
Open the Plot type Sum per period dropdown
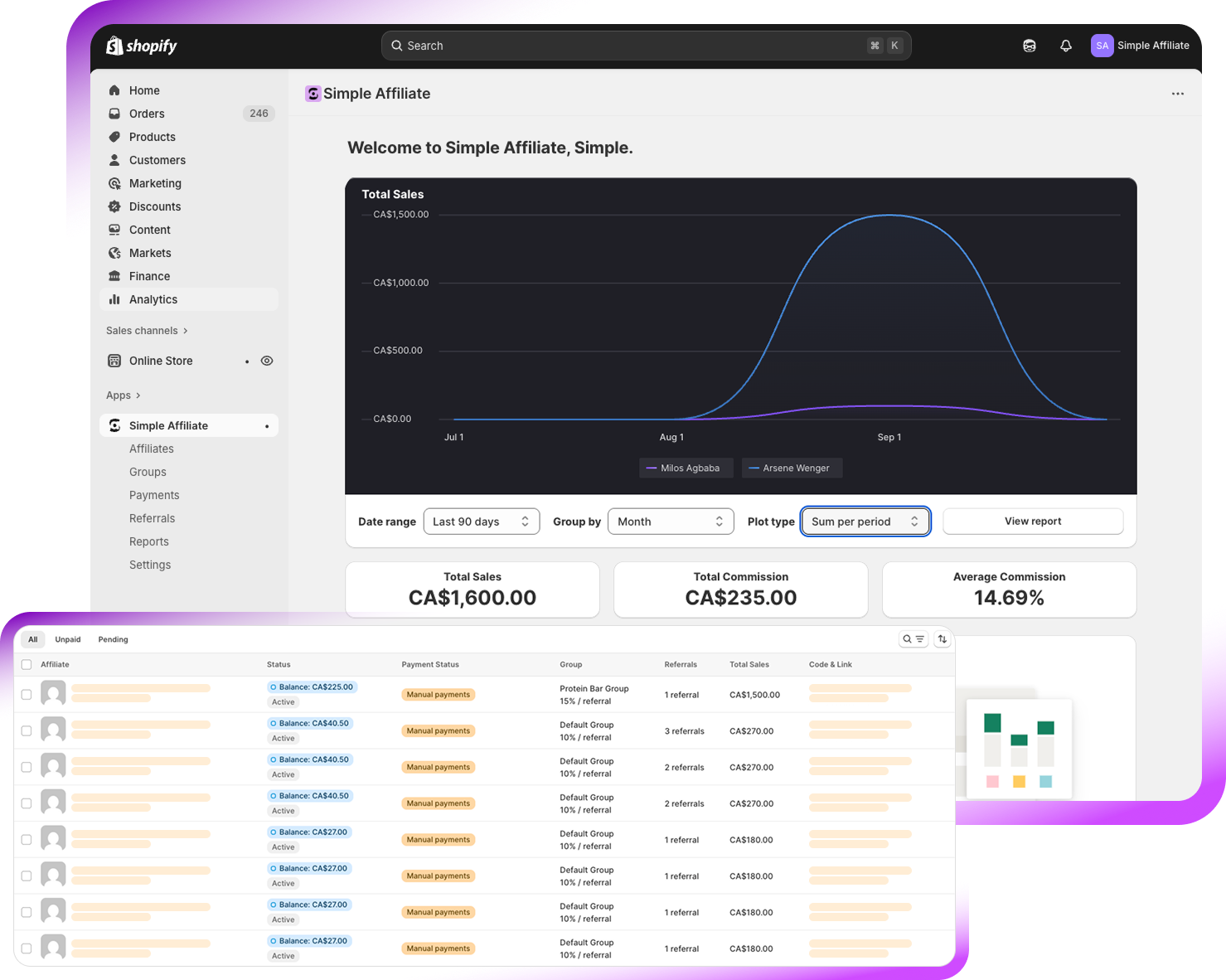tap(865, 522)
